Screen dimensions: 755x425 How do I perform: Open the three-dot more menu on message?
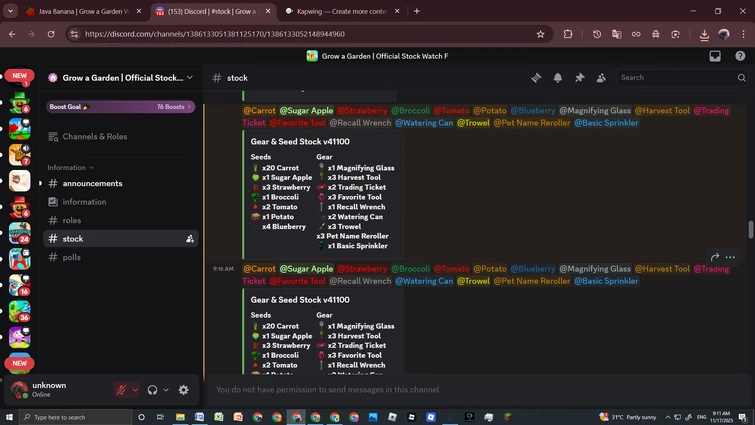point(730,257)
